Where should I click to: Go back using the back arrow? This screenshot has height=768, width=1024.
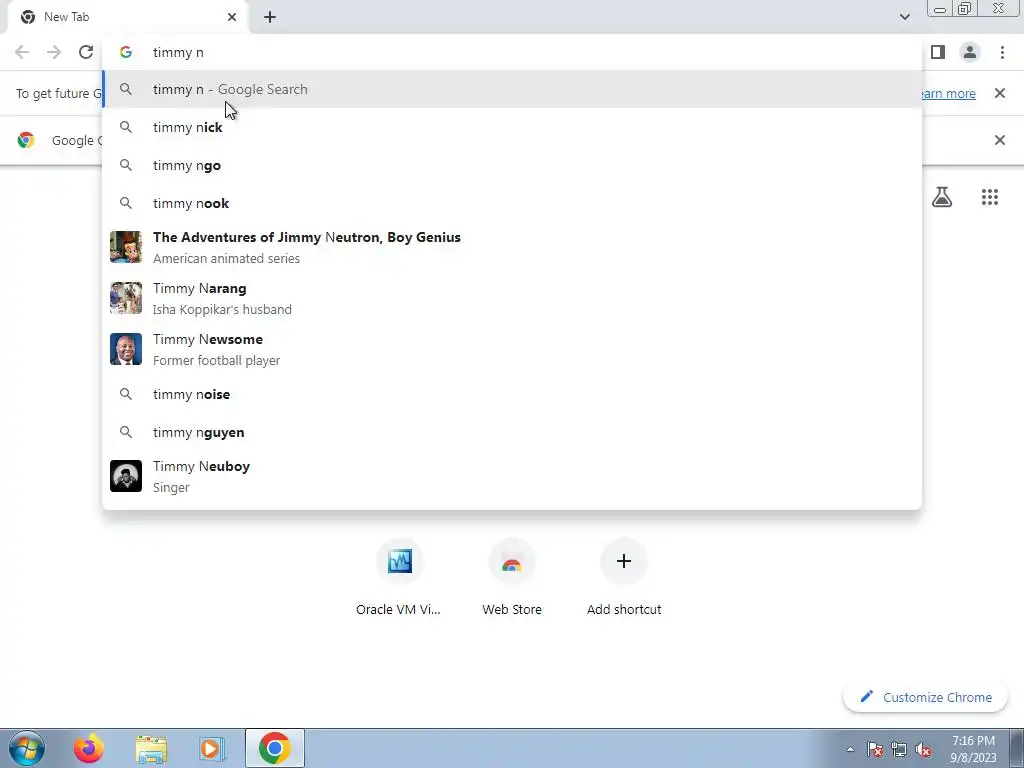tap(22, 52)
